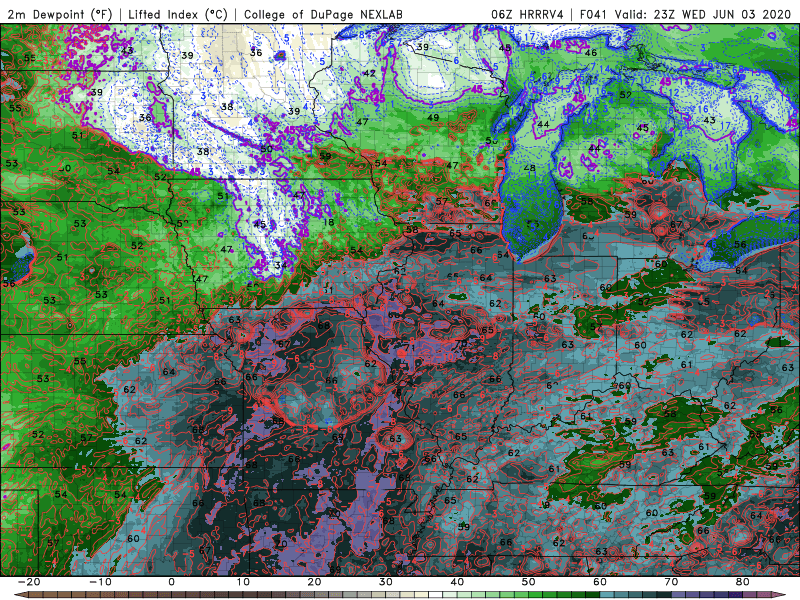Click the '71' dewpoint value on the map
Viewport: 800px width, 600px height.
tap(409, 348)
